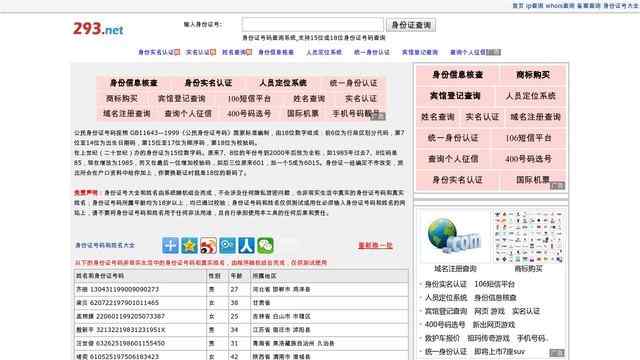Open 身份证号大全 in top bar
The width and height of the screenshot is (640, 360).
[x=620, y=6]
